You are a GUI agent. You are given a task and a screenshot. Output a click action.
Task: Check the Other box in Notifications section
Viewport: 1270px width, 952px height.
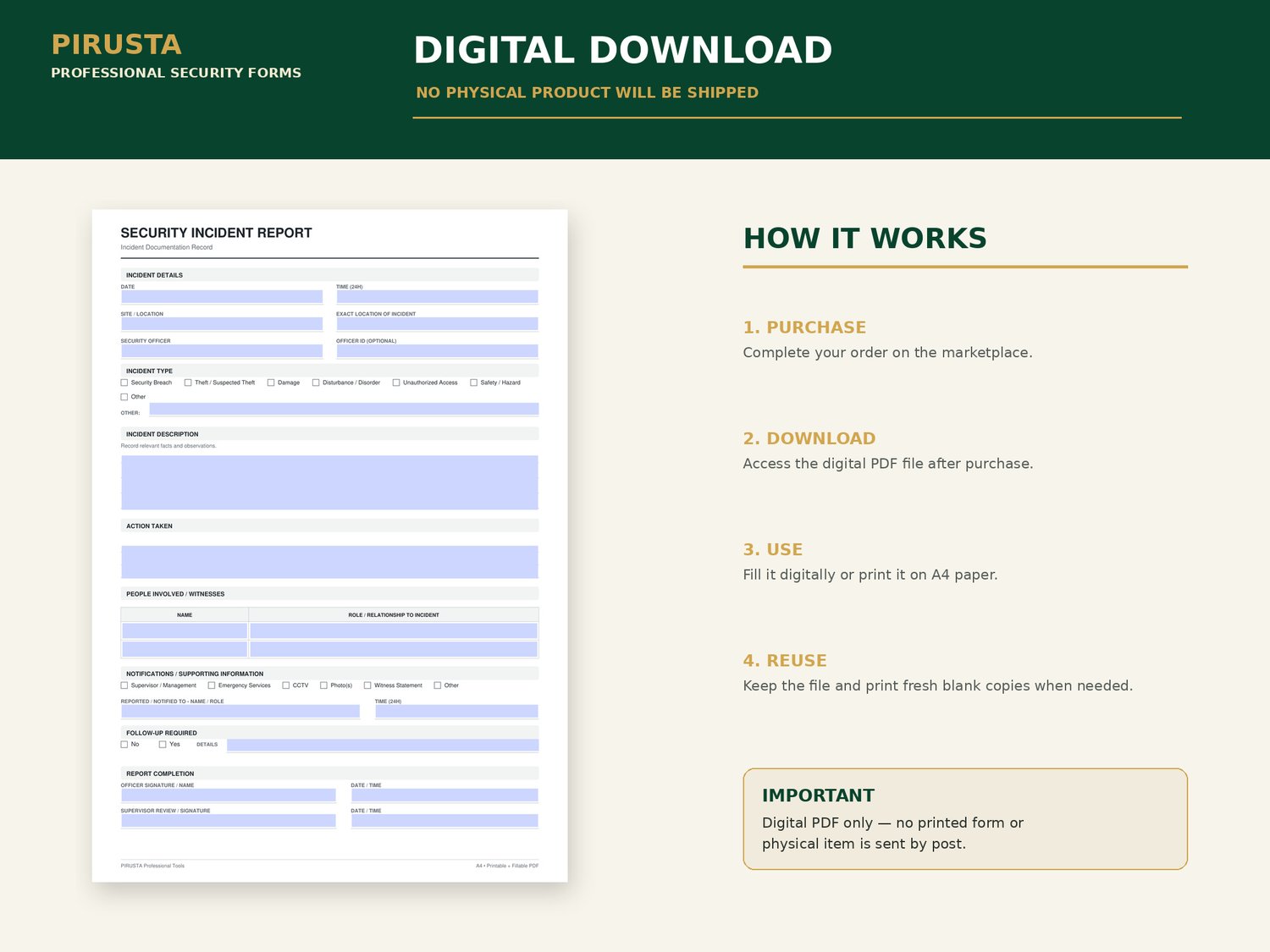(x=438, y=685)
